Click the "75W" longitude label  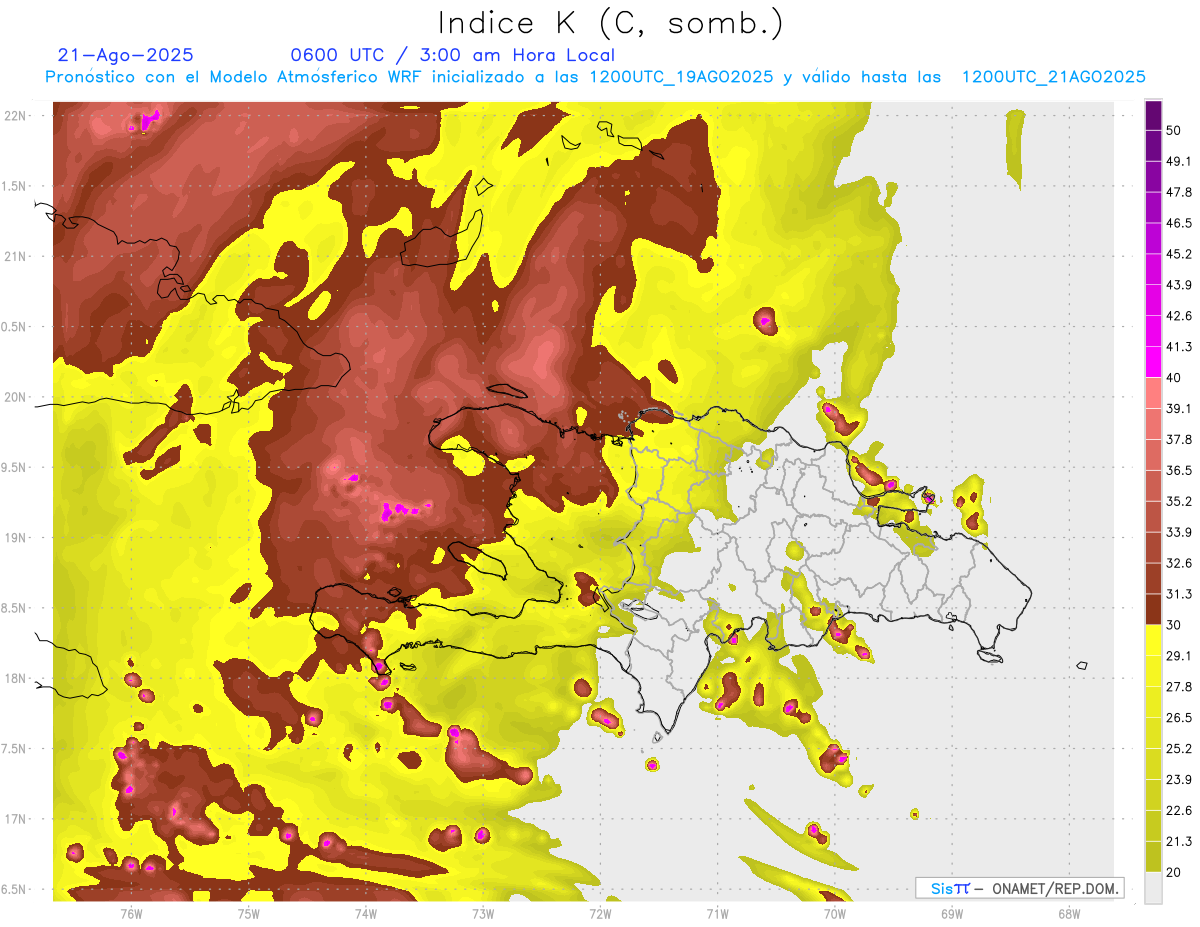pos(248,913)
